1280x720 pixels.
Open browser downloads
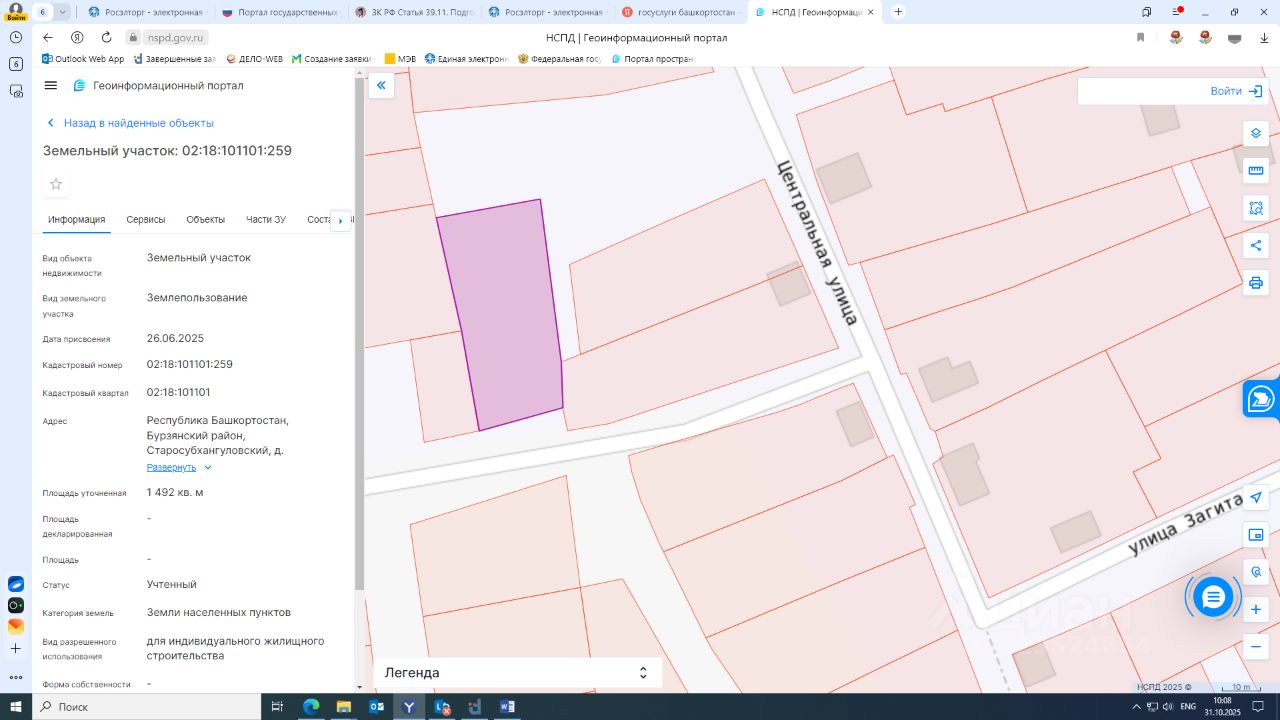click(1263, 37)
